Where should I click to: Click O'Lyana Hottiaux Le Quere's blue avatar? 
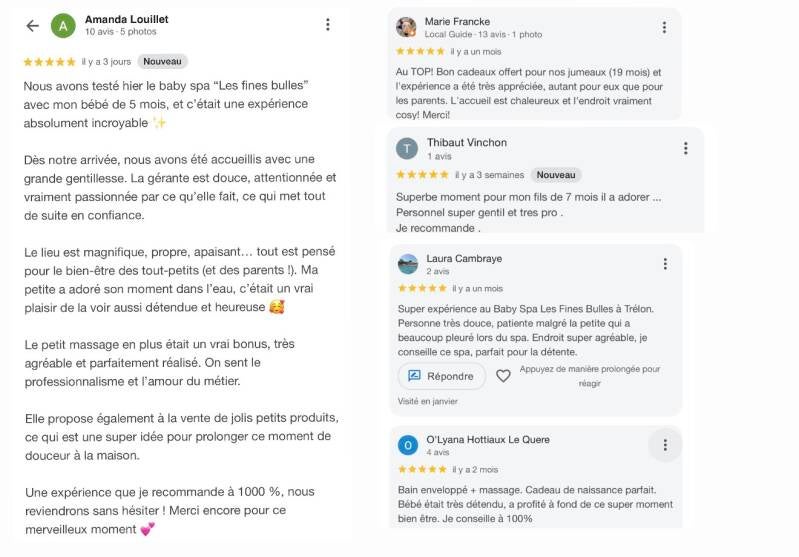pyautogui.click(x=408, y=445)
